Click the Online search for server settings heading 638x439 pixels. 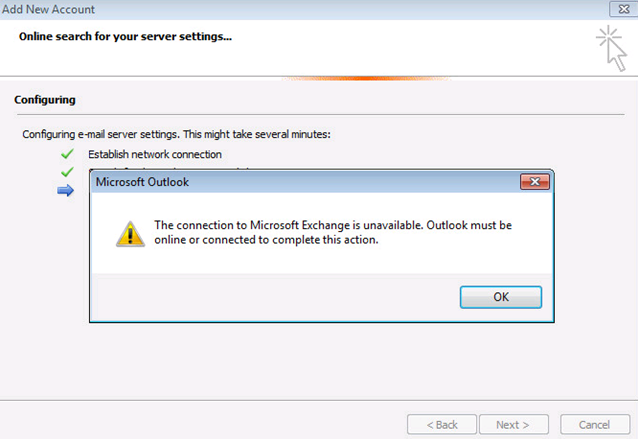click(125, 36)
